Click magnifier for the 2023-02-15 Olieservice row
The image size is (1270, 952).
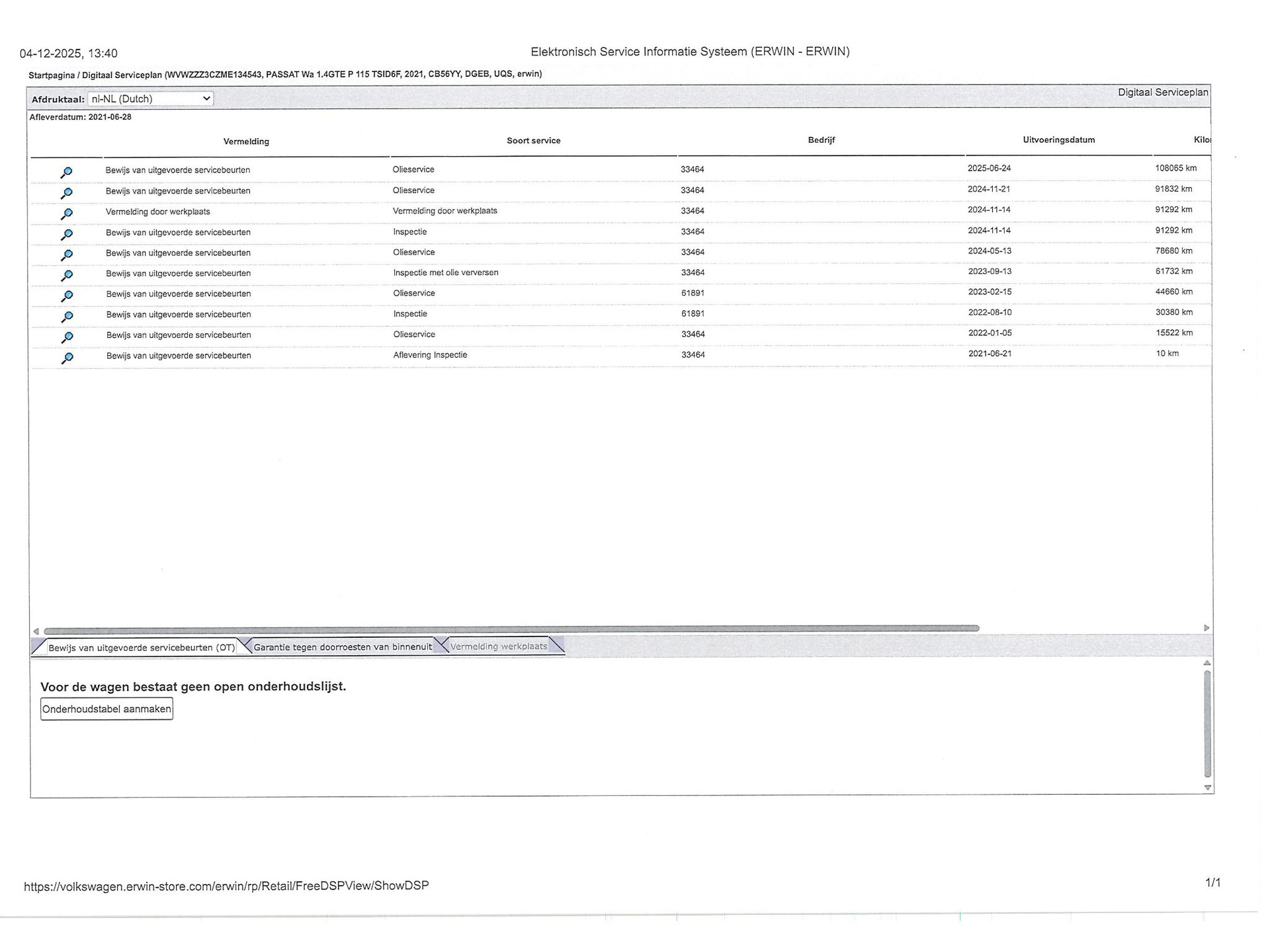click(x=66, y=296)
